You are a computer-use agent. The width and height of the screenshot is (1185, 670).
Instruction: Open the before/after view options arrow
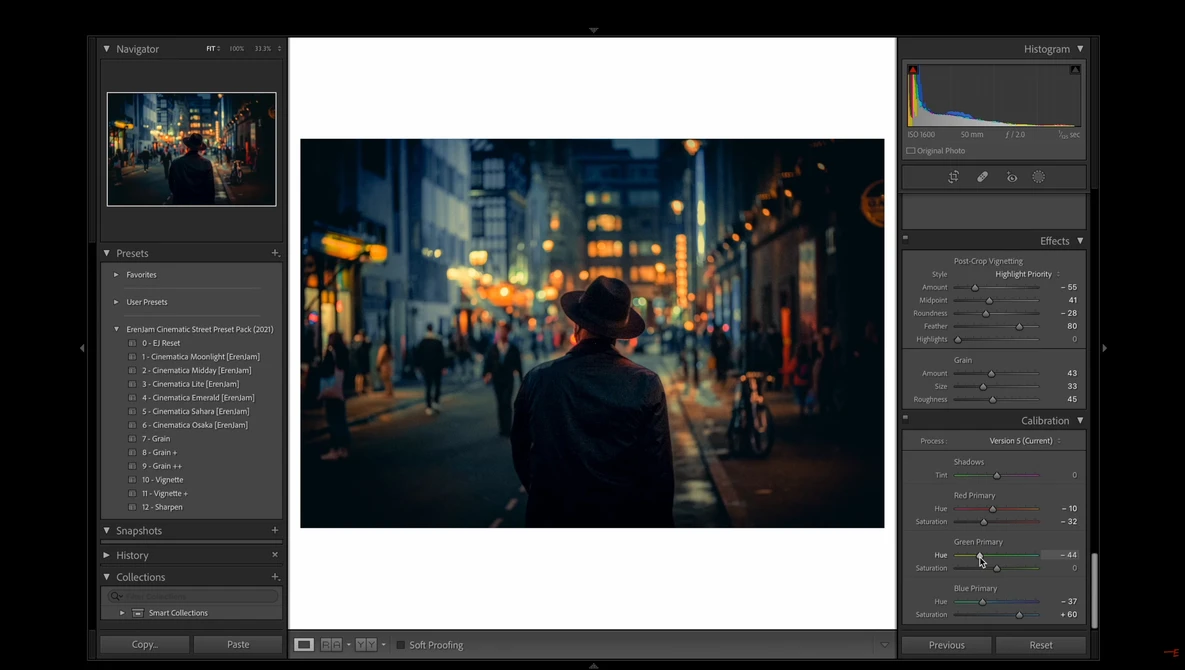point(348,645)
